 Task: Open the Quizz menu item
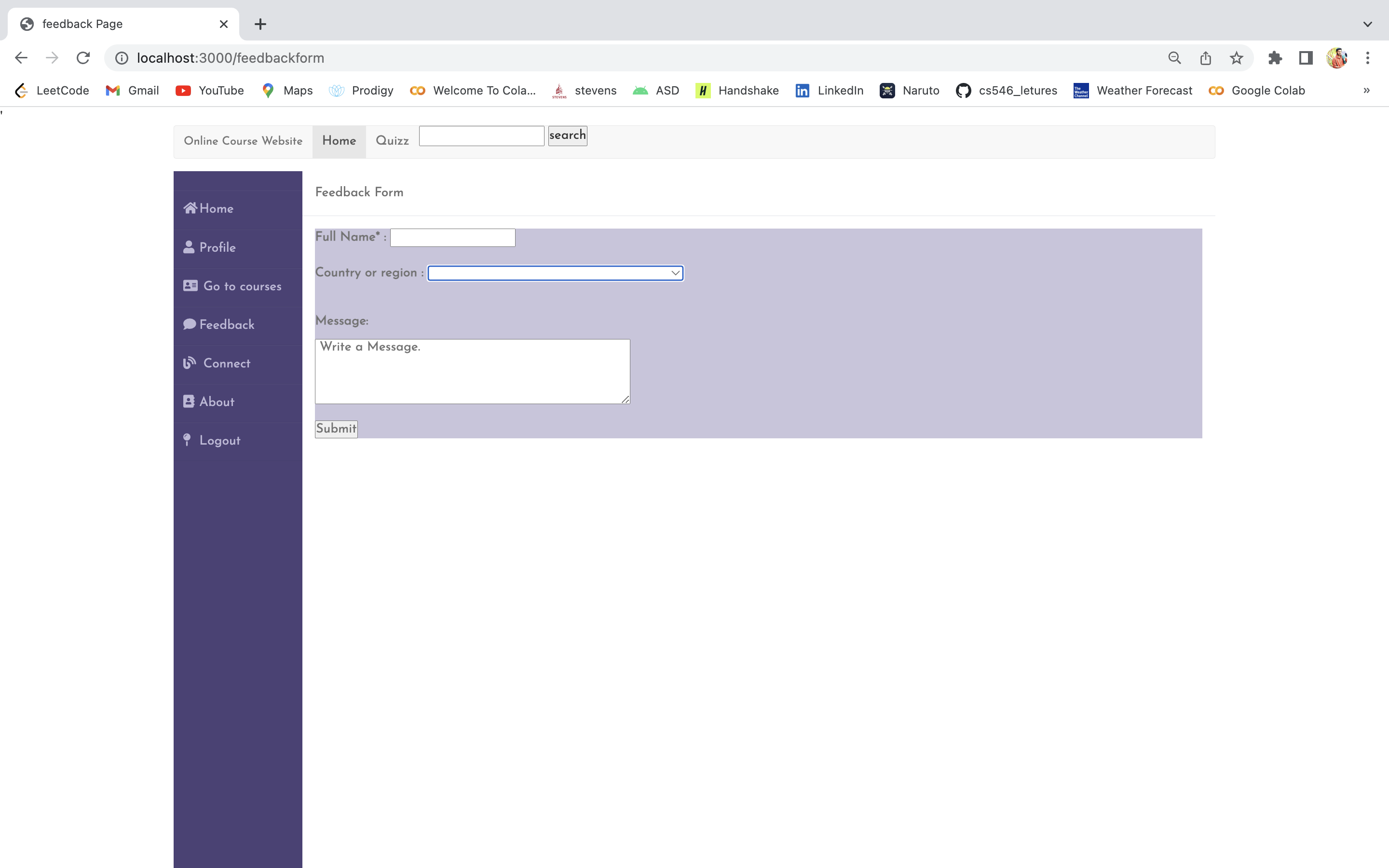coord(392,141)
